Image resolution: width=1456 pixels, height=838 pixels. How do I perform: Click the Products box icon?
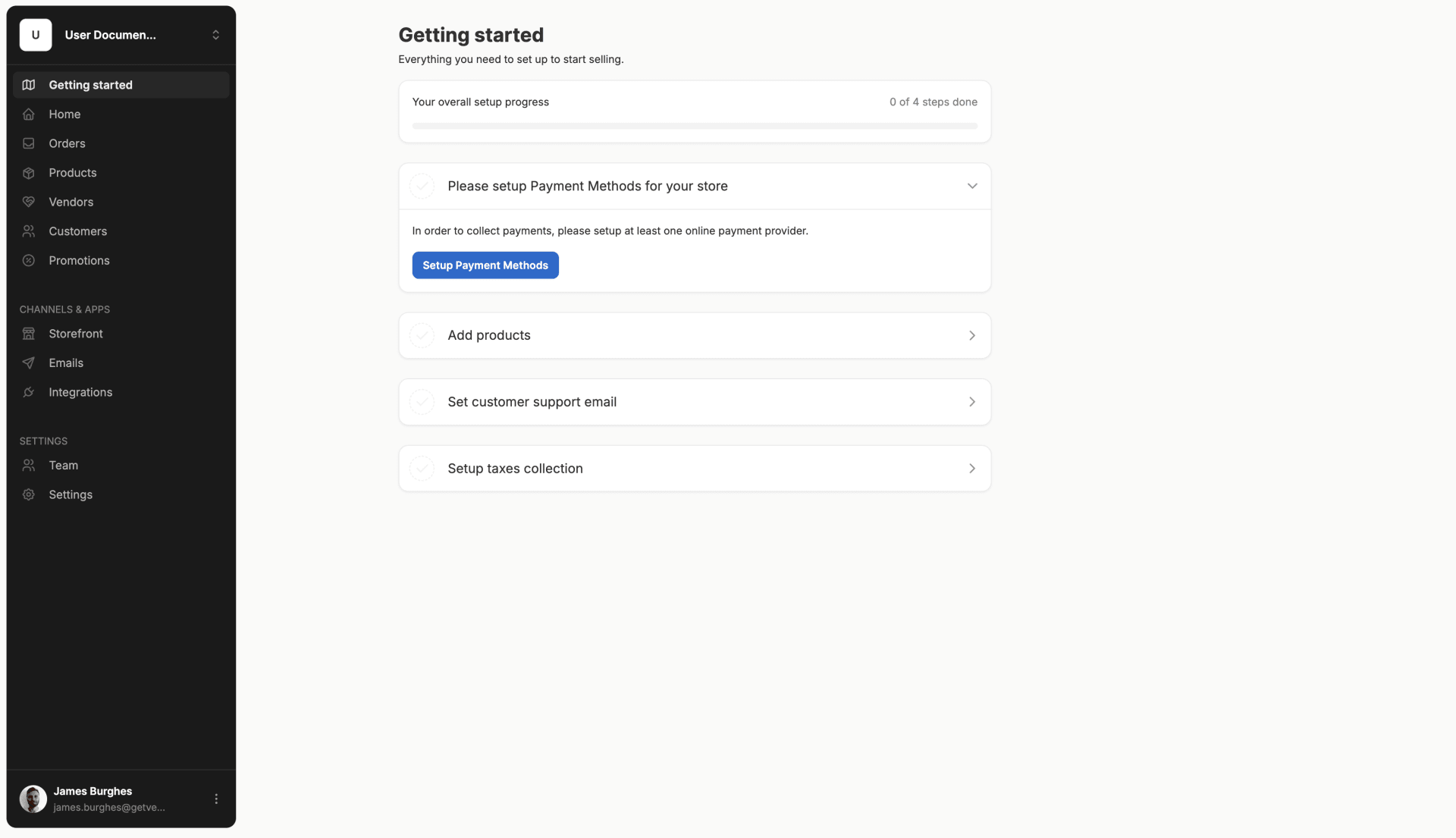tap(29, 173)
